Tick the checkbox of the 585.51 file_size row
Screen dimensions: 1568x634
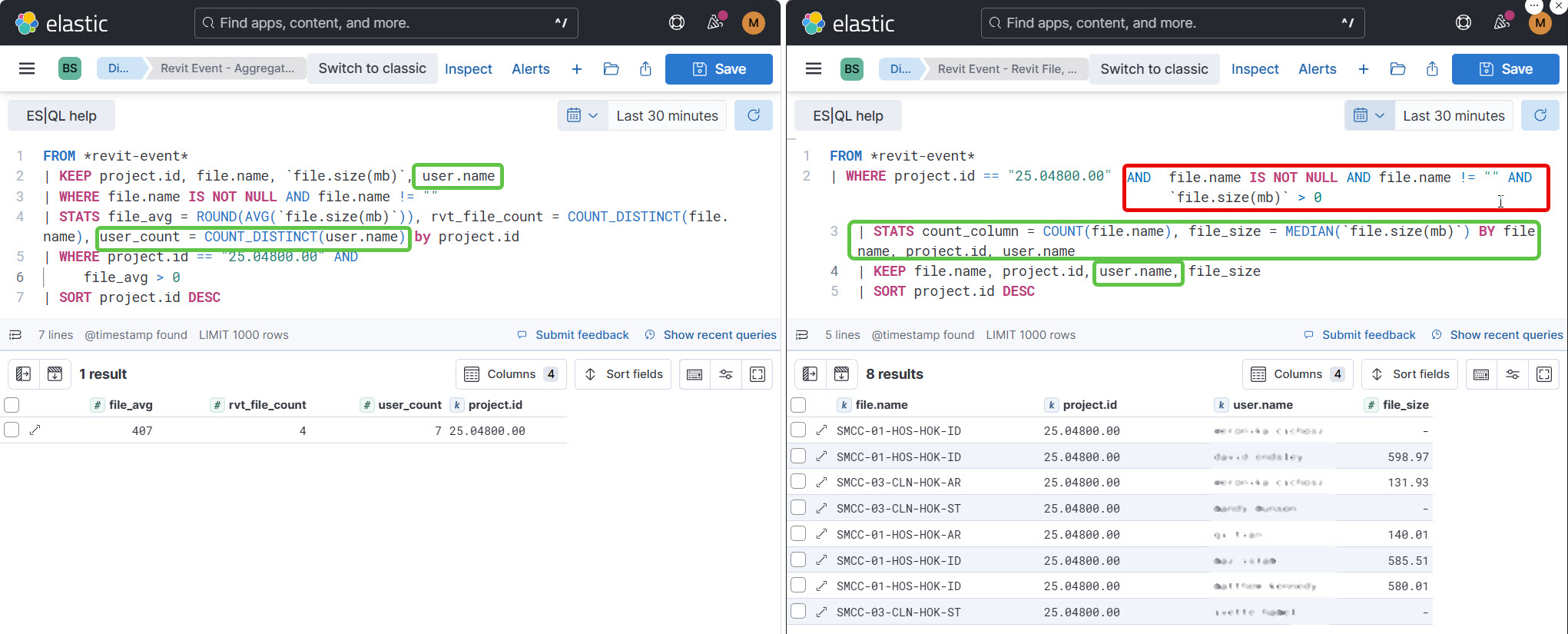798,560
